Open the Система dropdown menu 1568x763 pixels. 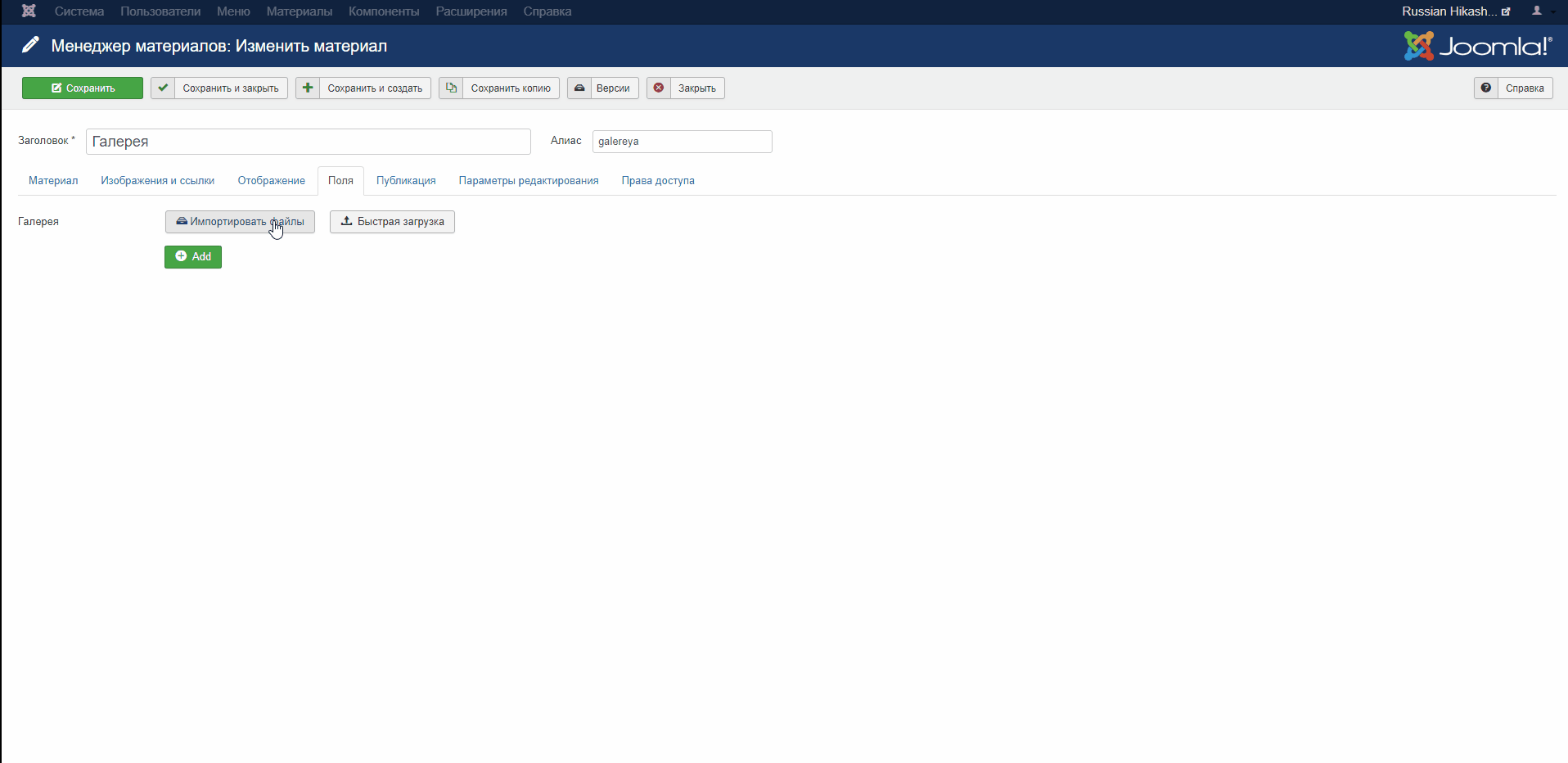[x=79, y=11]
